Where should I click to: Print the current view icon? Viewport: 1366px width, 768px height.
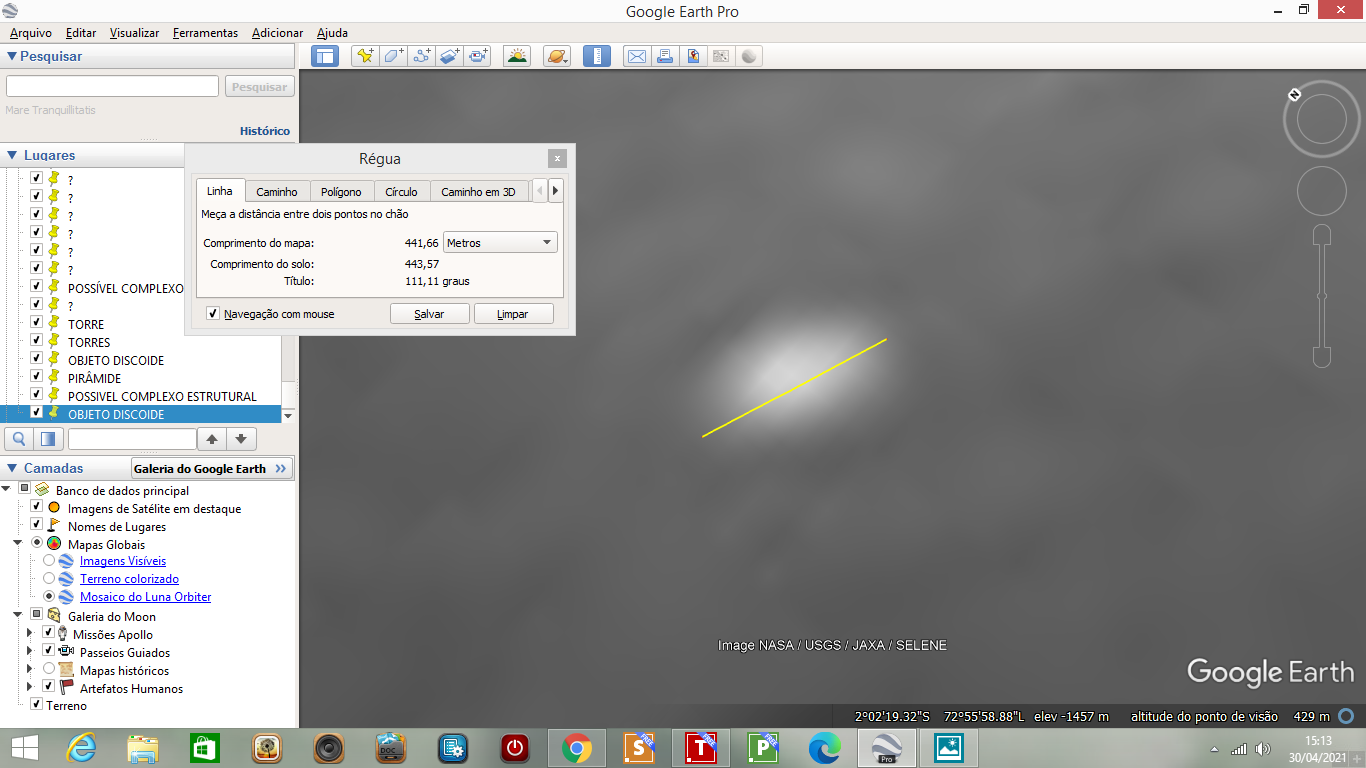(x=664, y=56)
